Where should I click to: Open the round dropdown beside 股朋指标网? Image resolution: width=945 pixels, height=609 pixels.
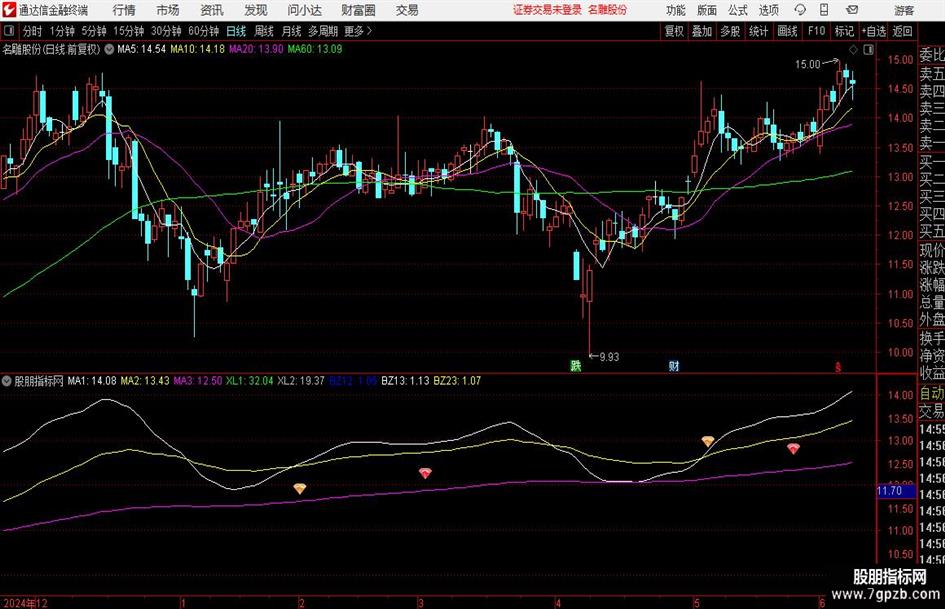7,380
